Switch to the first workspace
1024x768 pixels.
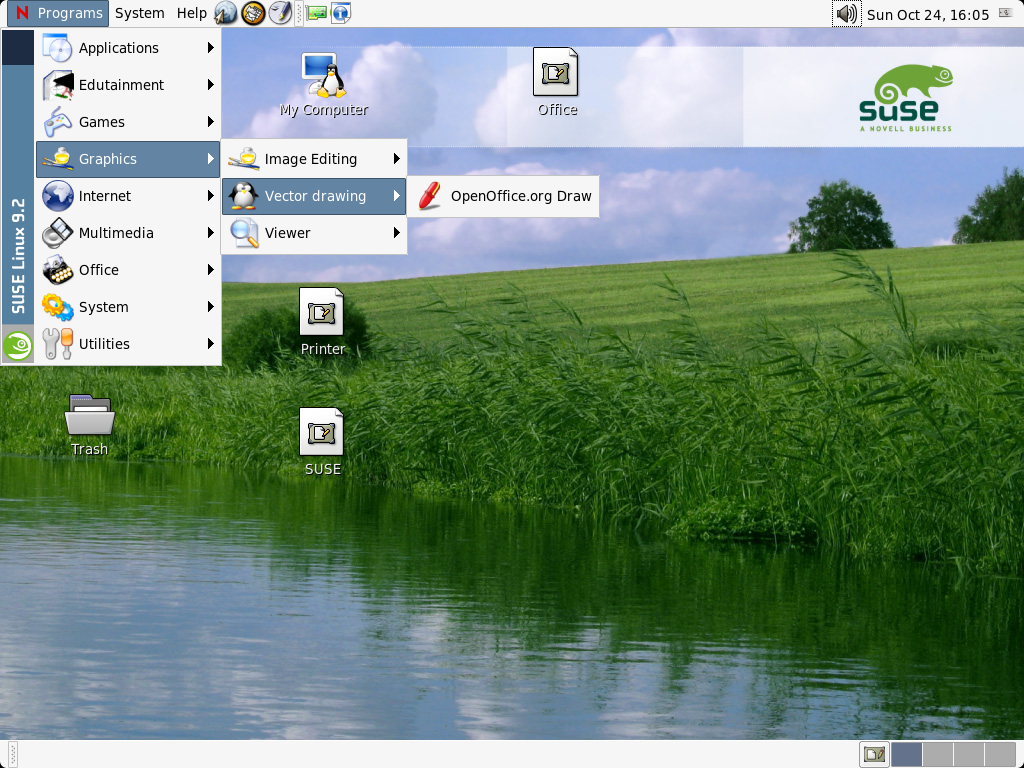[x=906, y=754]
